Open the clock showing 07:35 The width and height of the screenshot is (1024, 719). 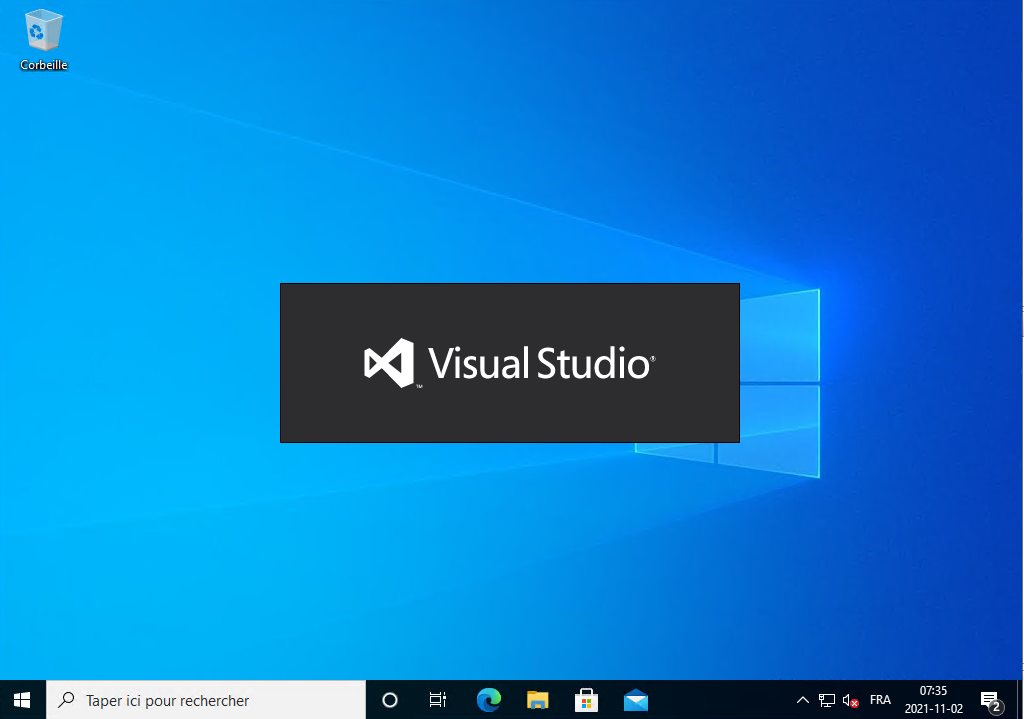point(933,700)
